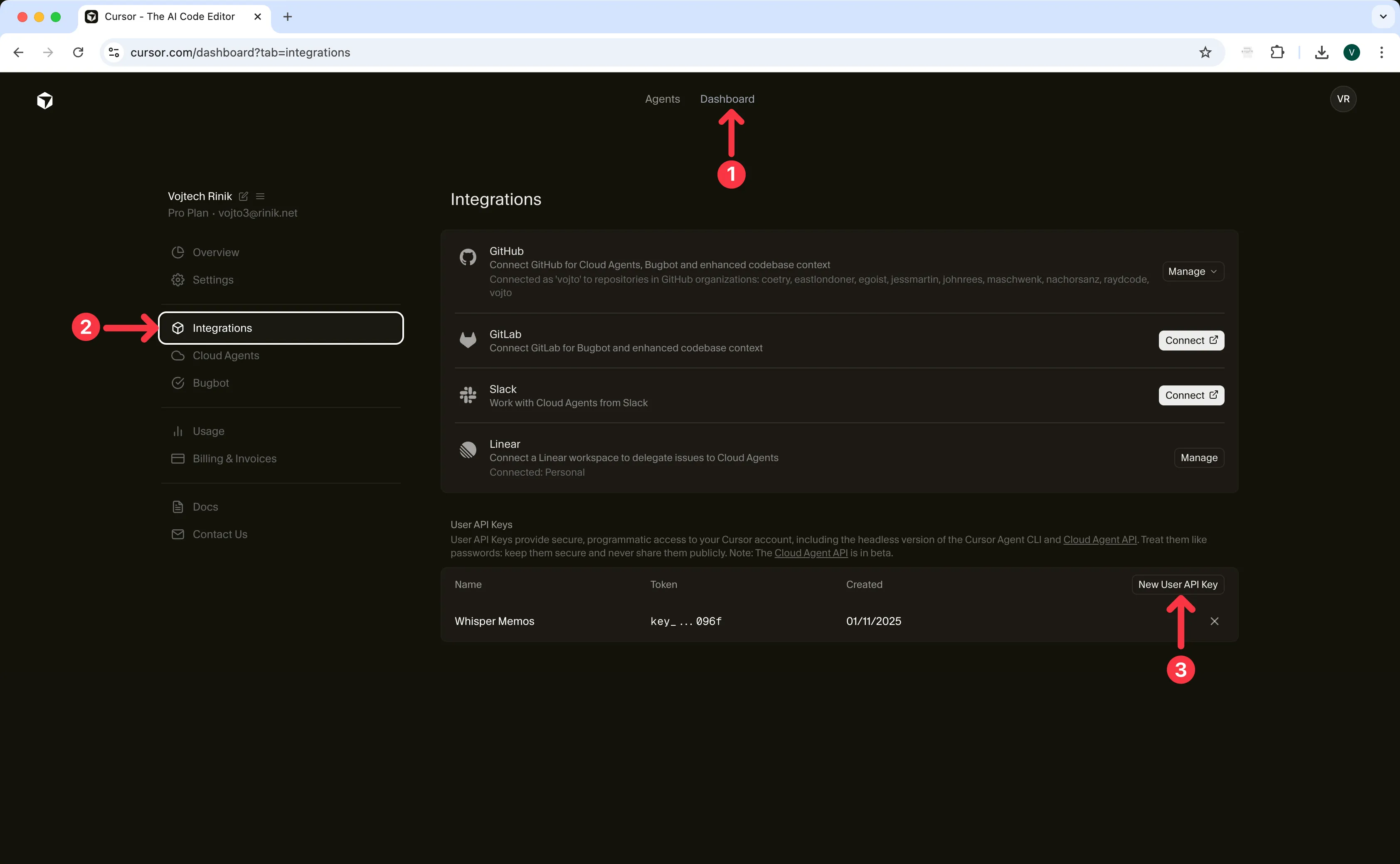This screenshot has height=864, width=1400.
Task: Select Usage in the sidebar
Action: click(x=209, y=431)
